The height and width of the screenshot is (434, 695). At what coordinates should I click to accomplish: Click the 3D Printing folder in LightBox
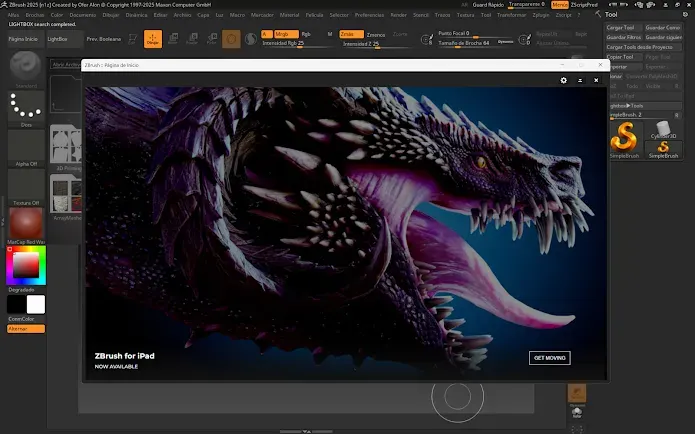coord(66,148)
